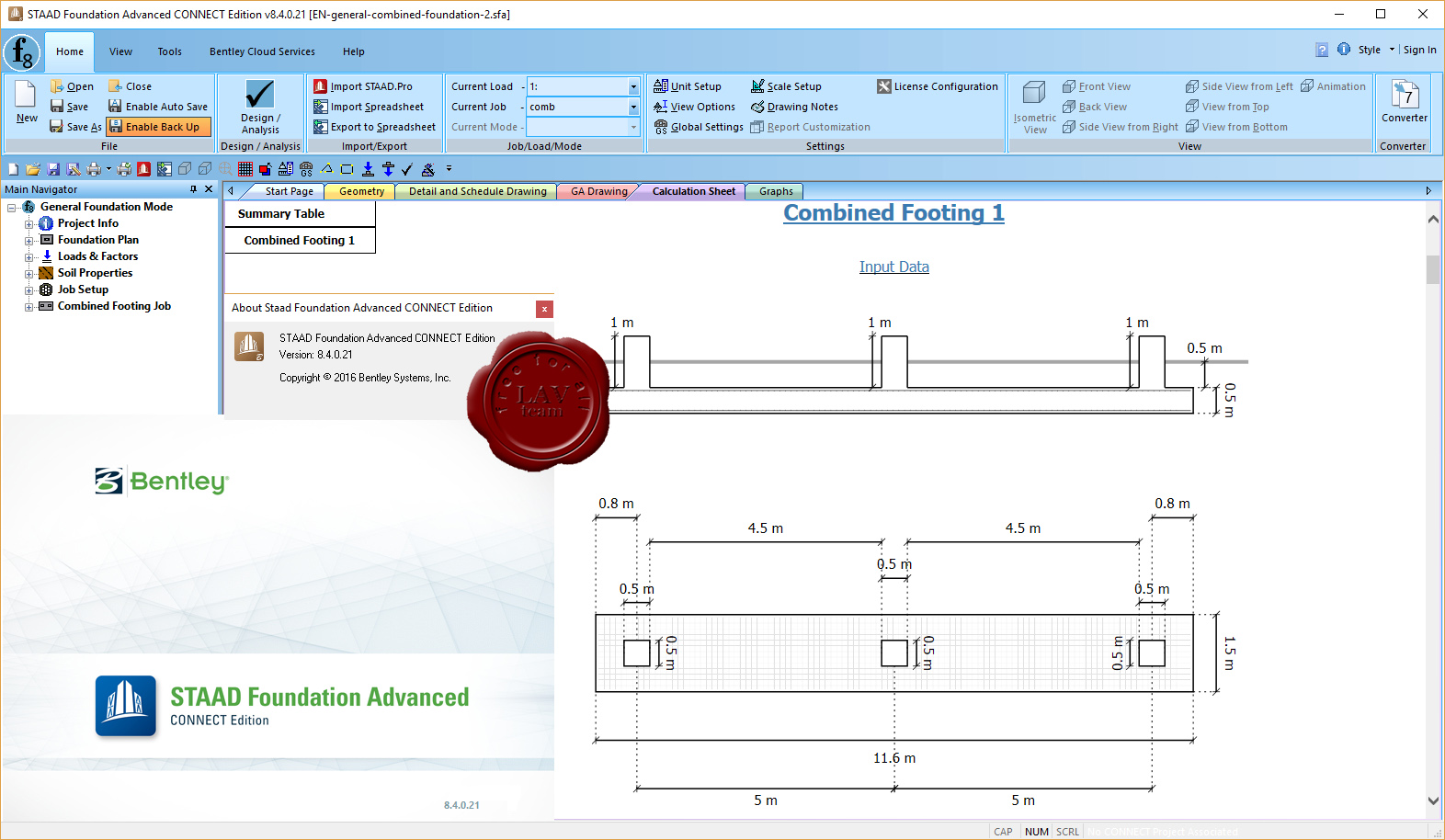Click Import Spreadsheet

coord(369,107)
